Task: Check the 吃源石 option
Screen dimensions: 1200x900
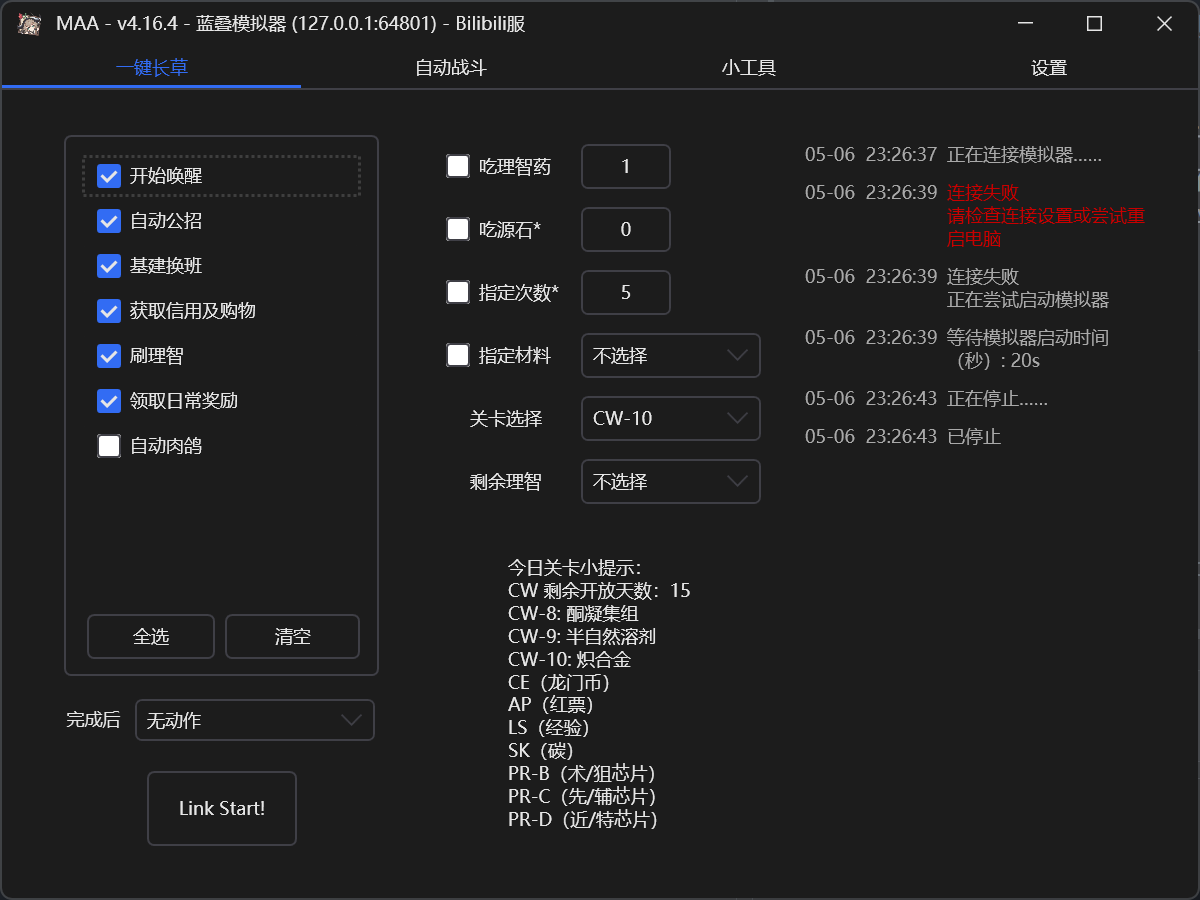Action: coord(458,229)
